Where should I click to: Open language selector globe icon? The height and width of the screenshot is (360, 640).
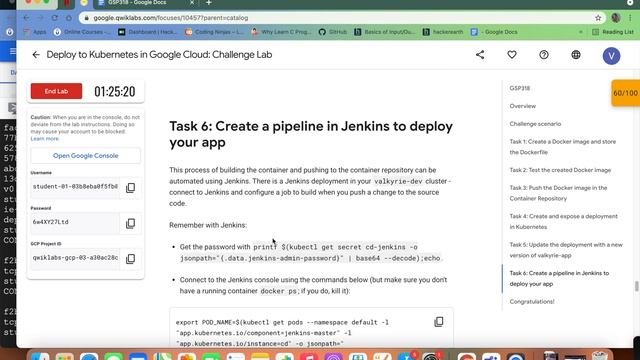click(576, 55)
